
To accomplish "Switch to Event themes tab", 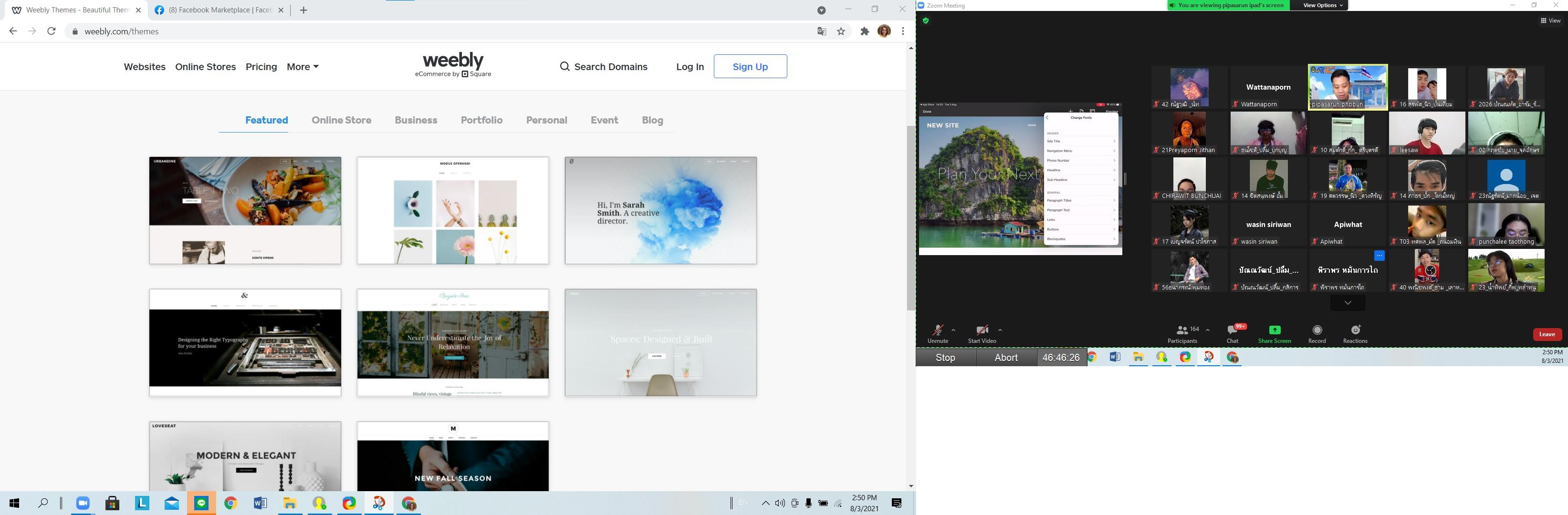I will pos(605,120).
